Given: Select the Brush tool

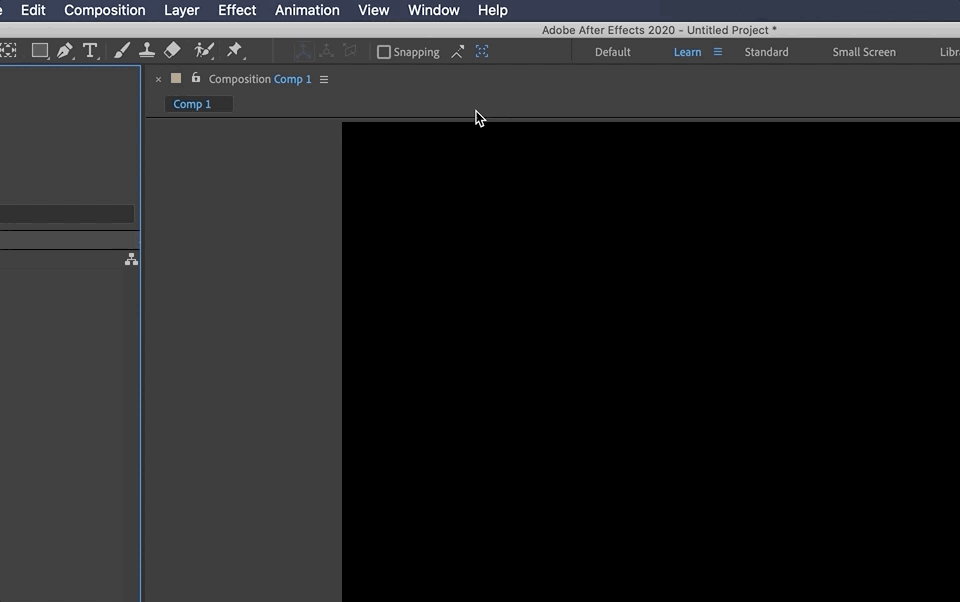Looking at the screenshot, I should [x=122, y=50].
